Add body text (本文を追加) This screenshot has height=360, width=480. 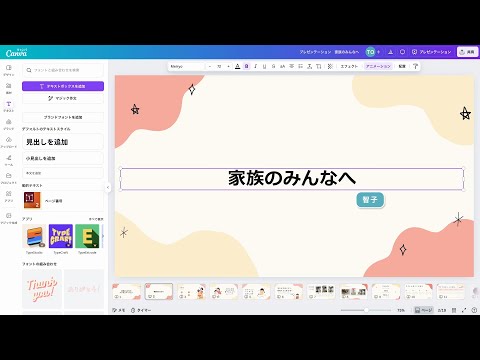[63, 173]
